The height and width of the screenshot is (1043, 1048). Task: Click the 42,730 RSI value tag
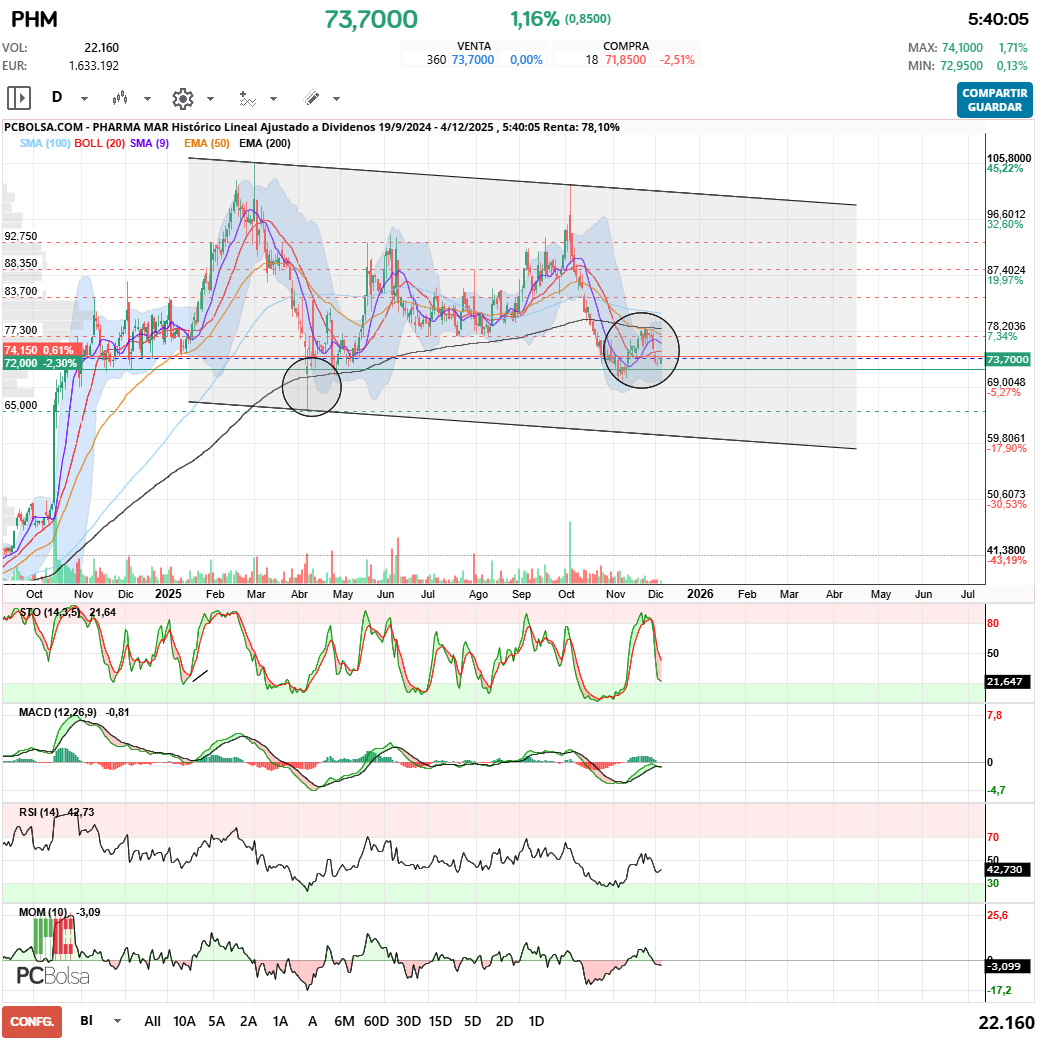click(x=1007, y=869)
